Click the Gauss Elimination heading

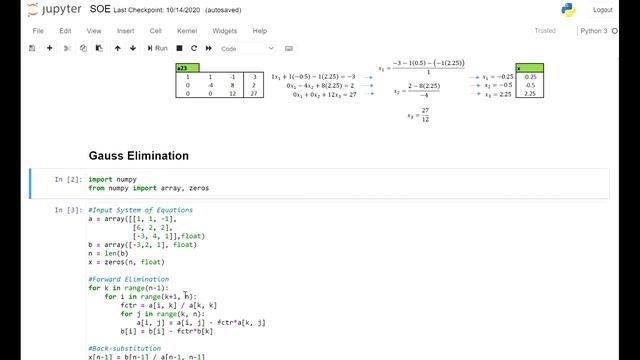click(139, 156)
